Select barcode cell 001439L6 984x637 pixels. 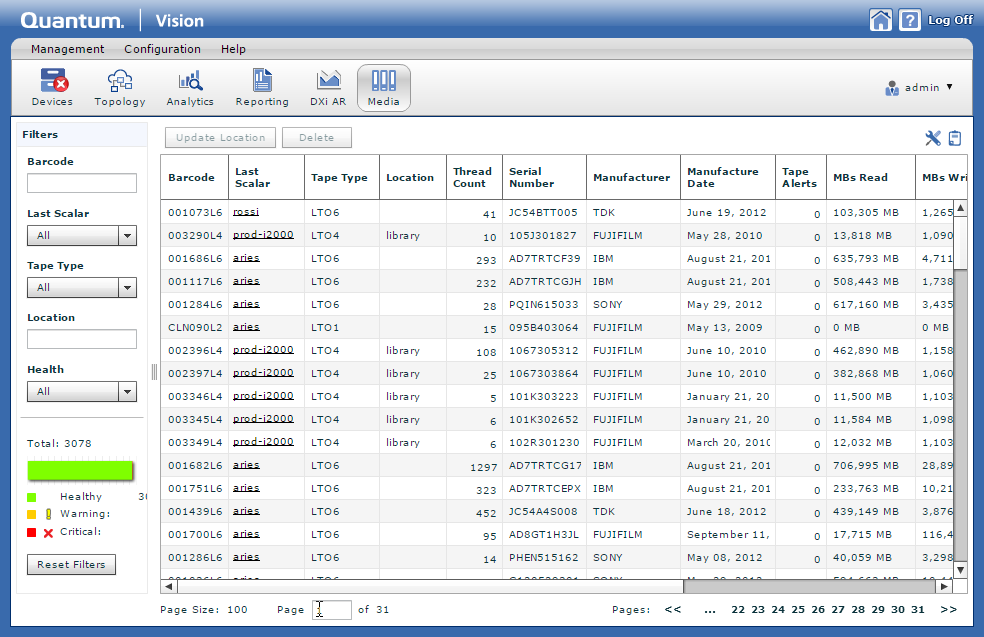click(x=195, y=511)
